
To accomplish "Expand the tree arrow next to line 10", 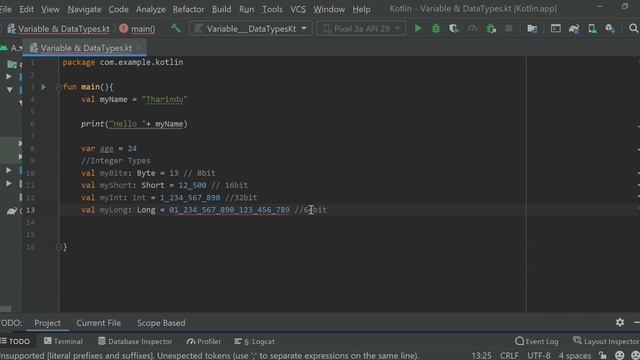I will coord(9,170).
